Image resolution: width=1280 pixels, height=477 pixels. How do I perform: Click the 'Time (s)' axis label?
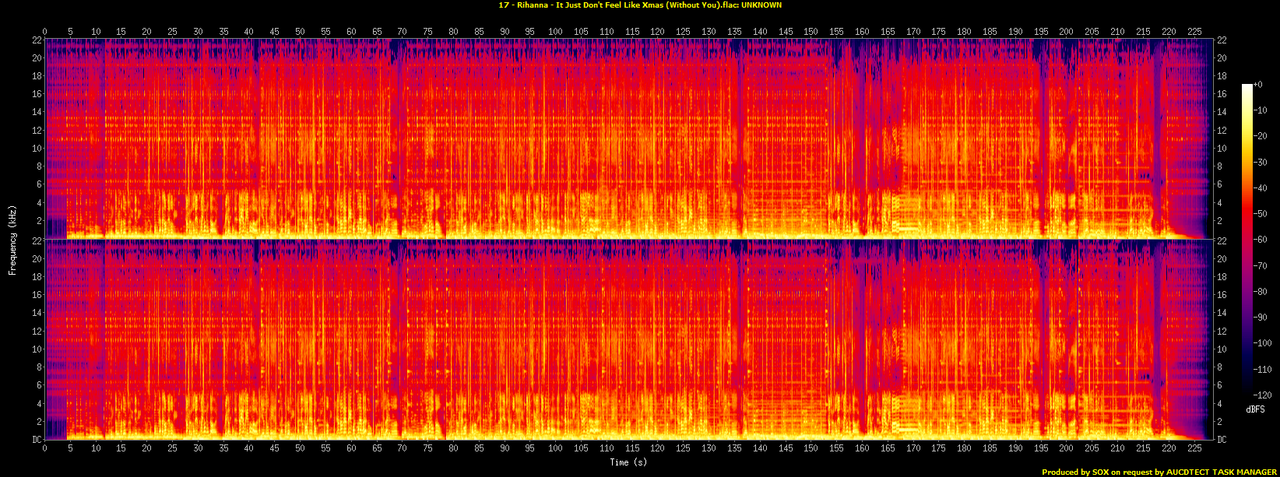630,462
